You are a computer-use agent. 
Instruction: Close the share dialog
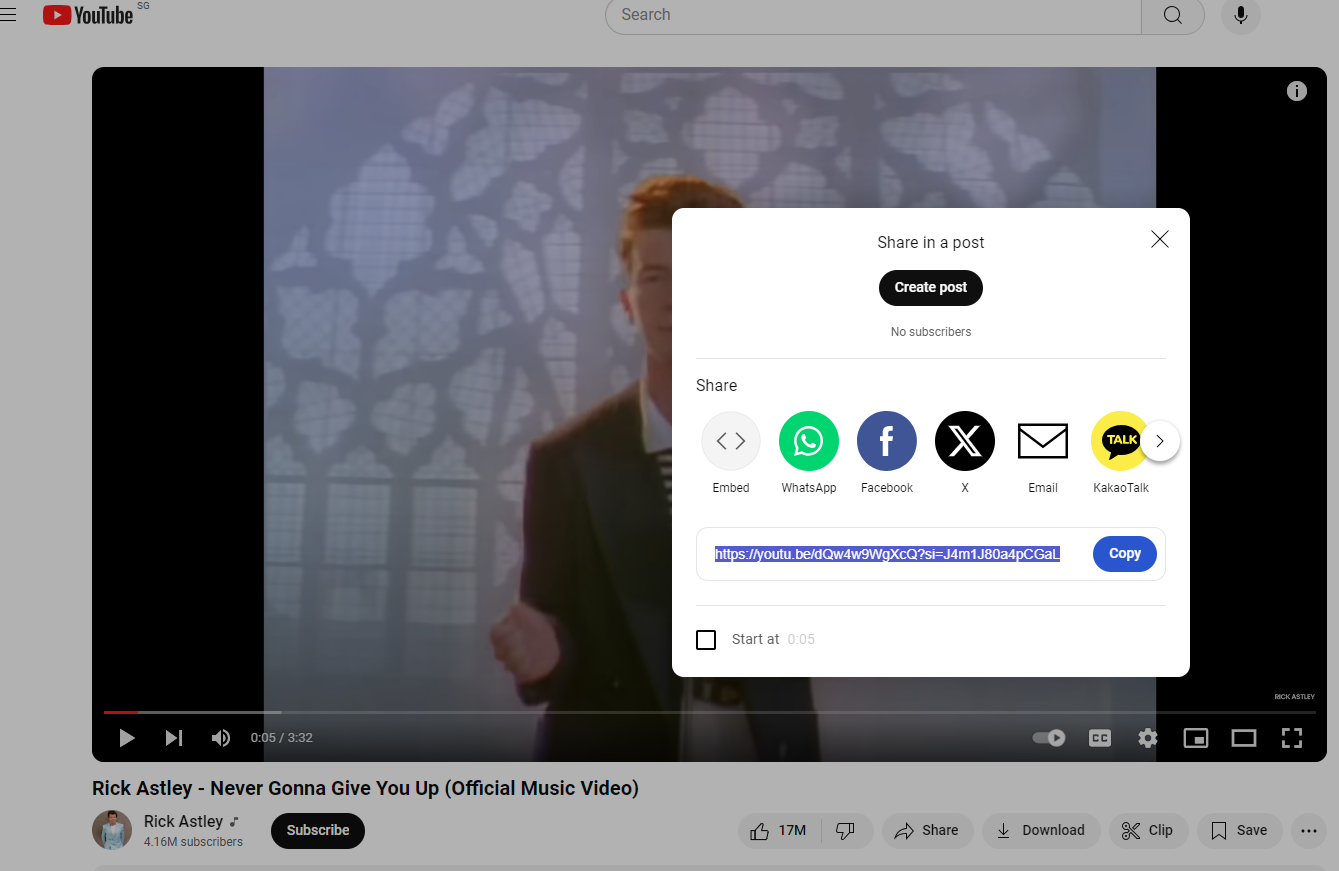pyautogui.click(x=1160, y=239)
